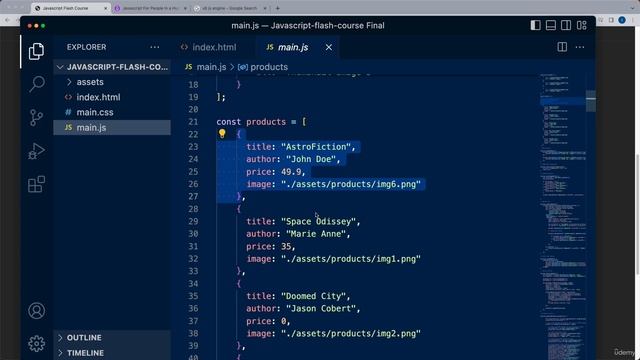The image size is (640, 360).
Task: Open the Accounts menu icon
Action: click(36, 311)
